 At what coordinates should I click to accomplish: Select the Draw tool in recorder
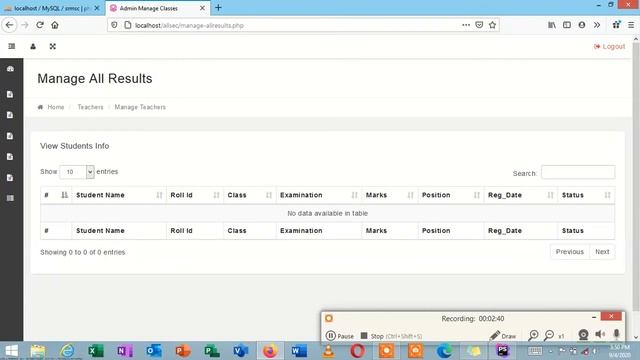click(x=503, y=336)
